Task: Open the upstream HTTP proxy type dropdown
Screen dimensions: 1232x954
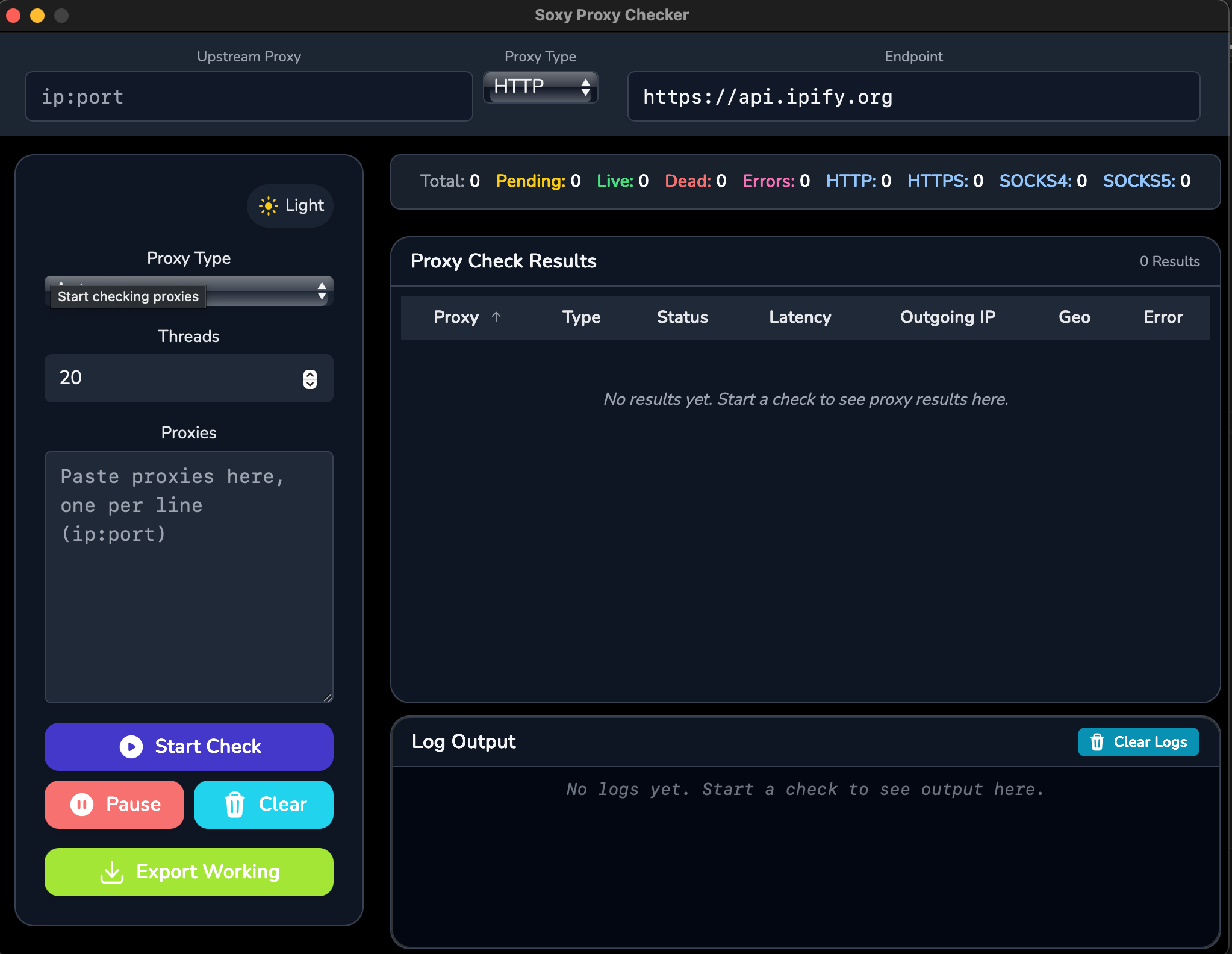Action: tap(540, 87)
